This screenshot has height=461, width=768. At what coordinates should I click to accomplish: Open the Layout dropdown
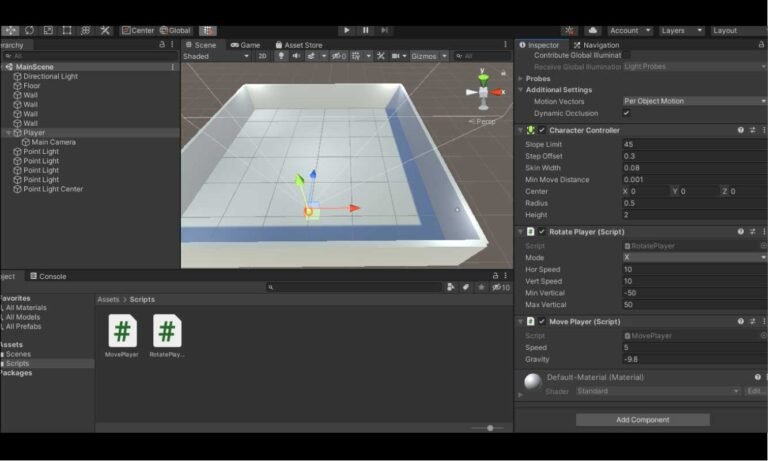point(739,30)
